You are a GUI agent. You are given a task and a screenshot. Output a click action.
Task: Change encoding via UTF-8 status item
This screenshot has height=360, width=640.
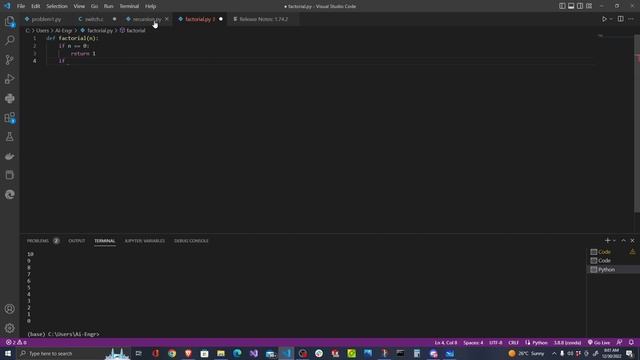(496, 342)
